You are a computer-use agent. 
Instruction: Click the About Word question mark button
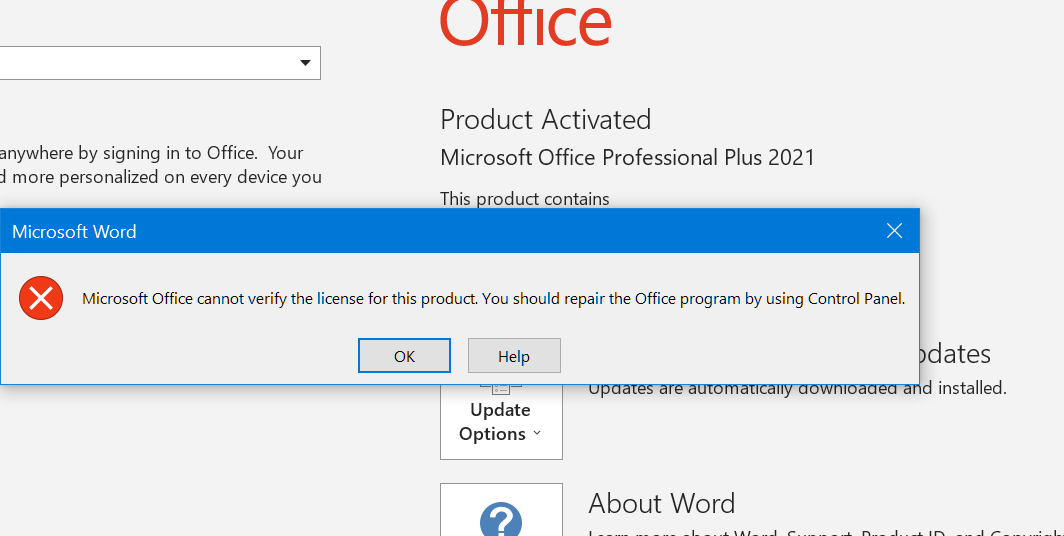pos(501,510)
